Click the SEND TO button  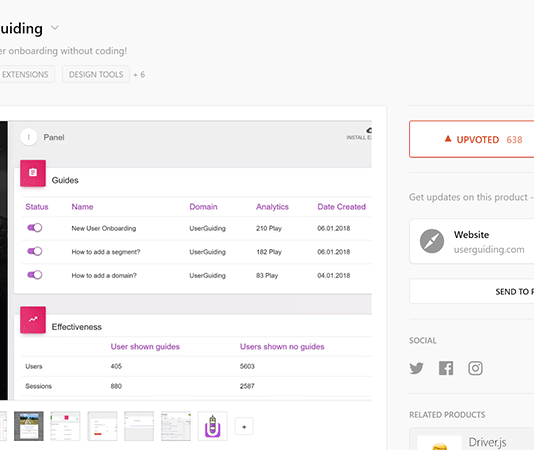point(472,292)
